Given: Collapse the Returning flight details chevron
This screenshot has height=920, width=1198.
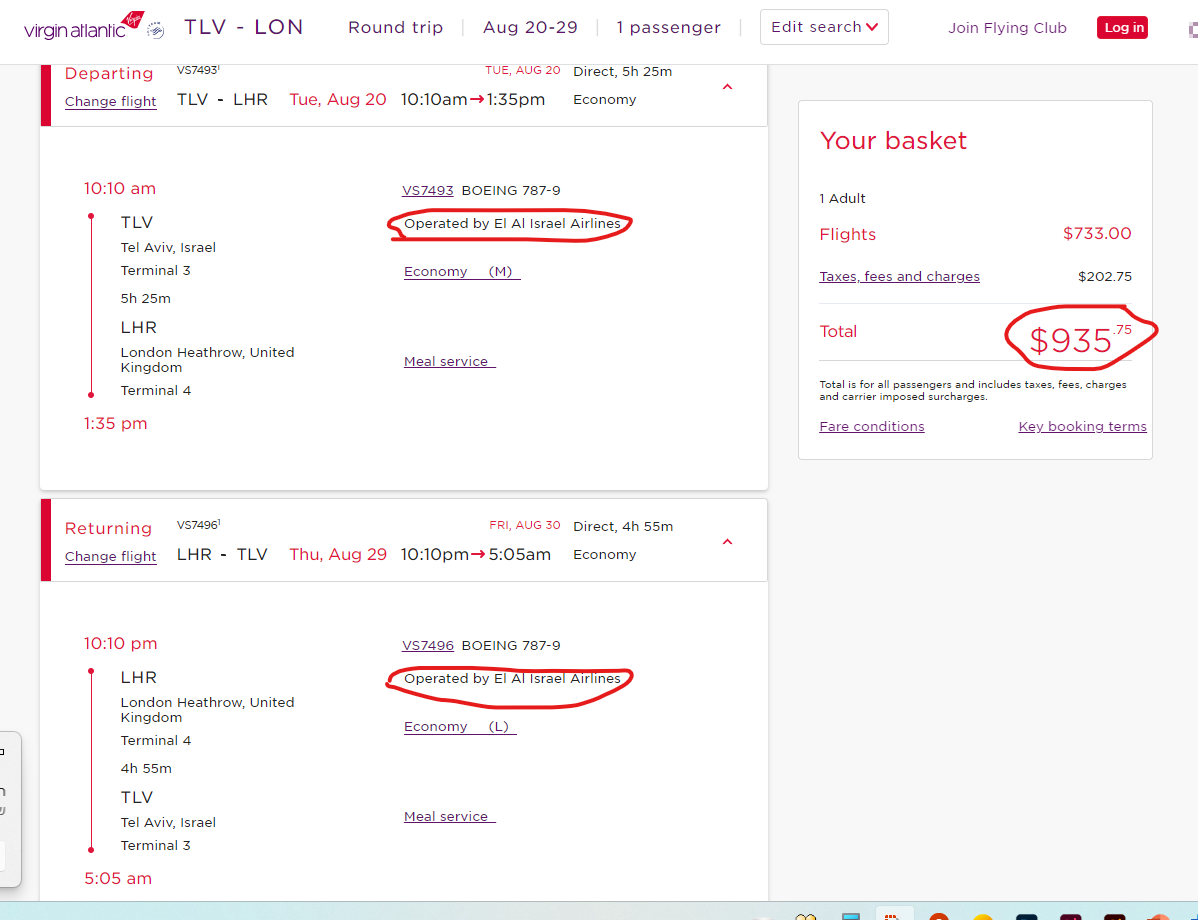Looking at the screenshot, I should coord(727,541).
